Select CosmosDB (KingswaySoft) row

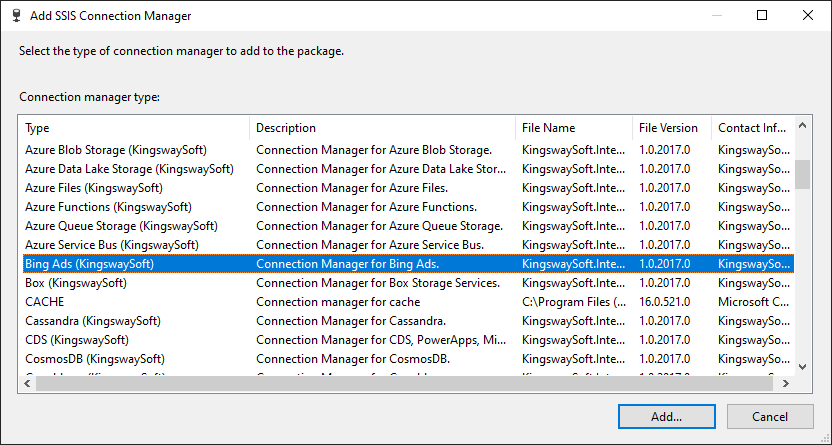point(408,359)
